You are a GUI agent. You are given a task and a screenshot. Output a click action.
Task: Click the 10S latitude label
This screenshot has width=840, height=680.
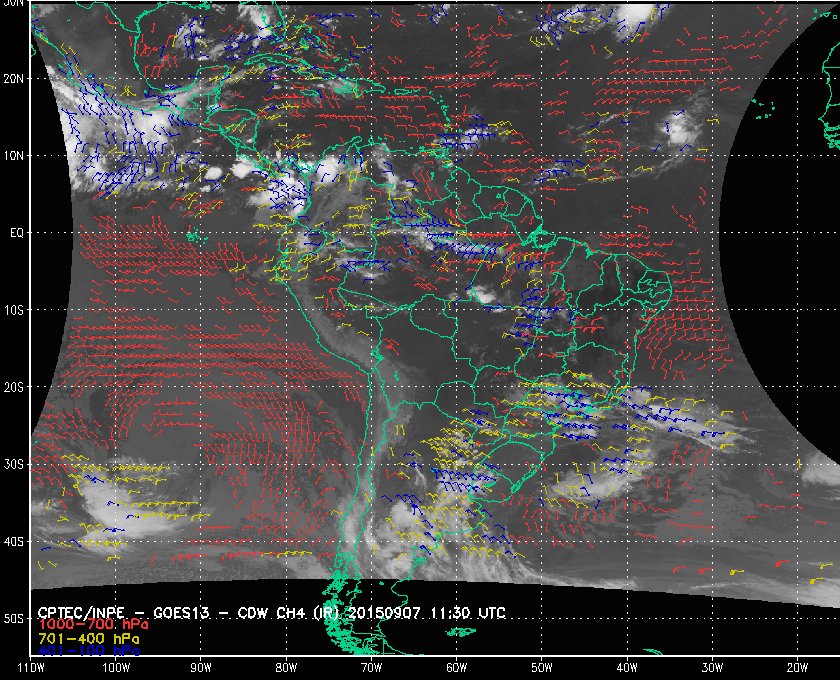pos(13,310)
